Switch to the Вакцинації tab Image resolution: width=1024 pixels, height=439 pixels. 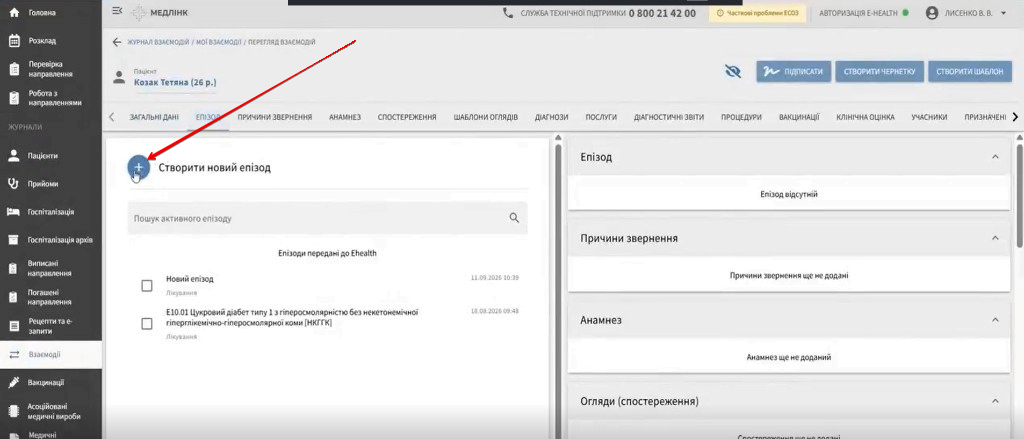pos(799,118)
